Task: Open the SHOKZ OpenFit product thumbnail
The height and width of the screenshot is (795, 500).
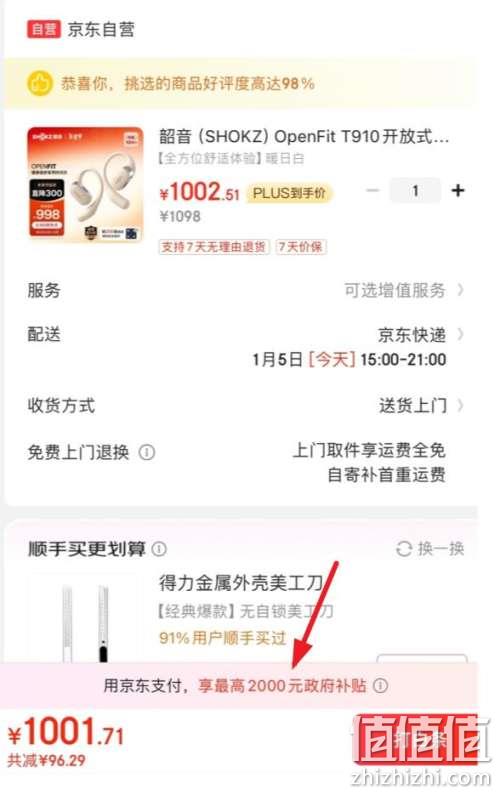Action: [x=85, y=184]
